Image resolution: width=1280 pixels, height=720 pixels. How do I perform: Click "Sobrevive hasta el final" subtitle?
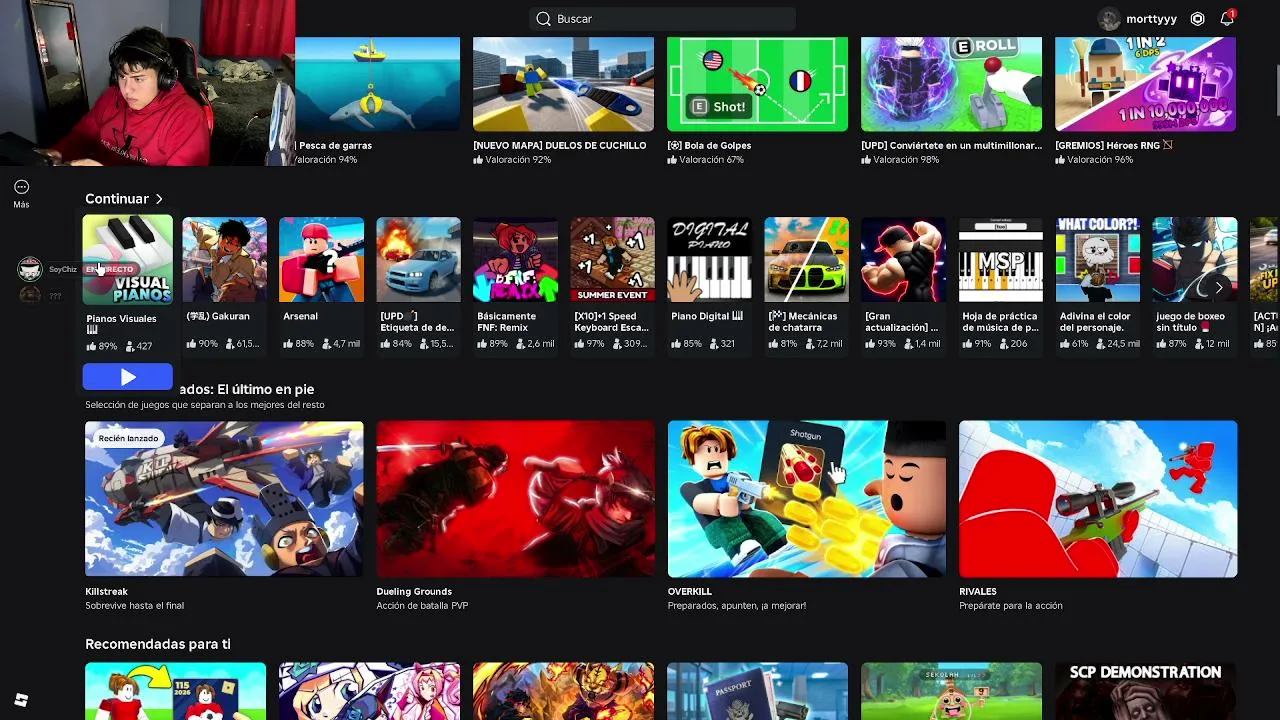[134, 606]
